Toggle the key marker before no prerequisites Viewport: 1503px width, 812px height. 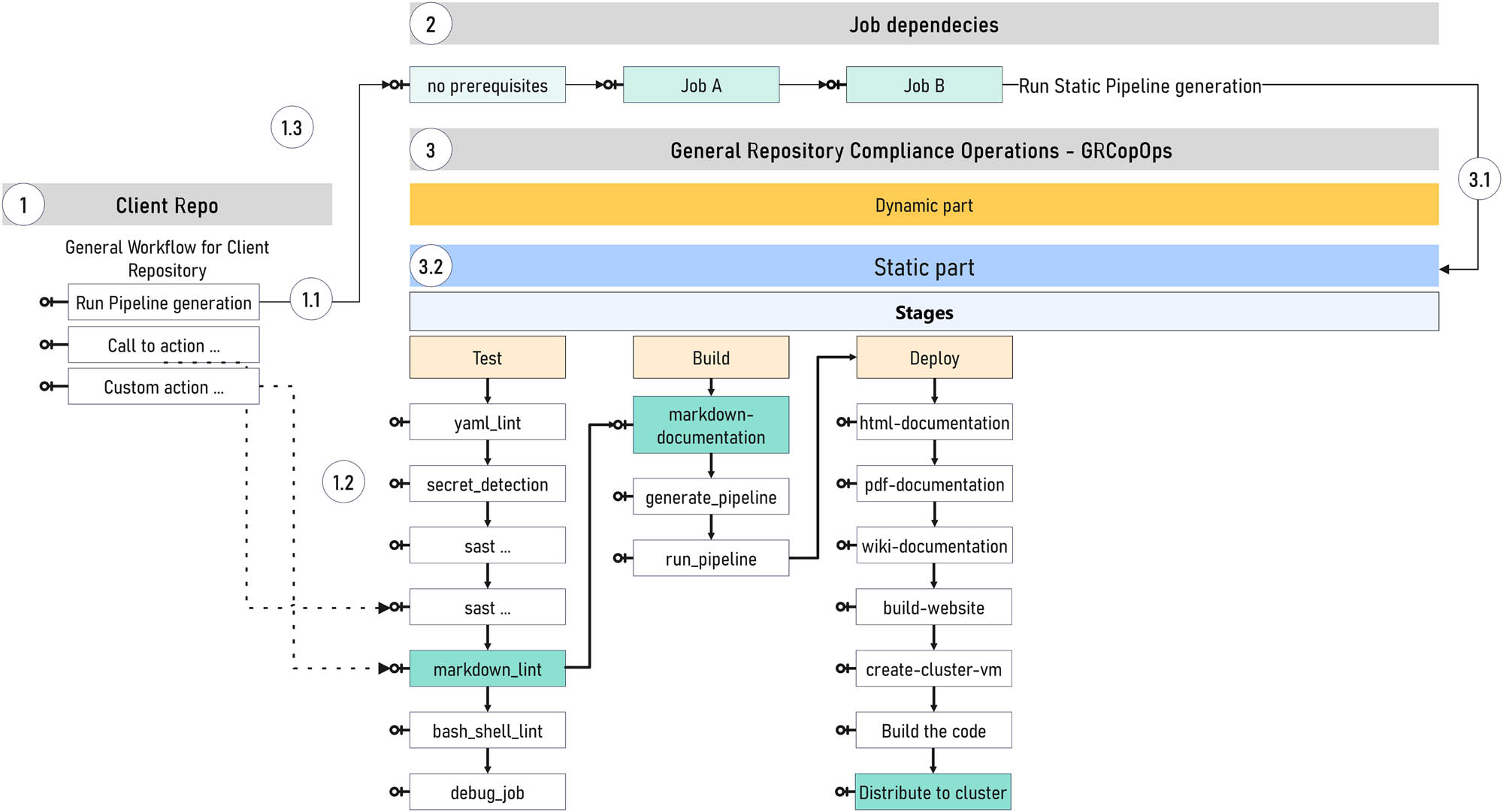point(393,84)
